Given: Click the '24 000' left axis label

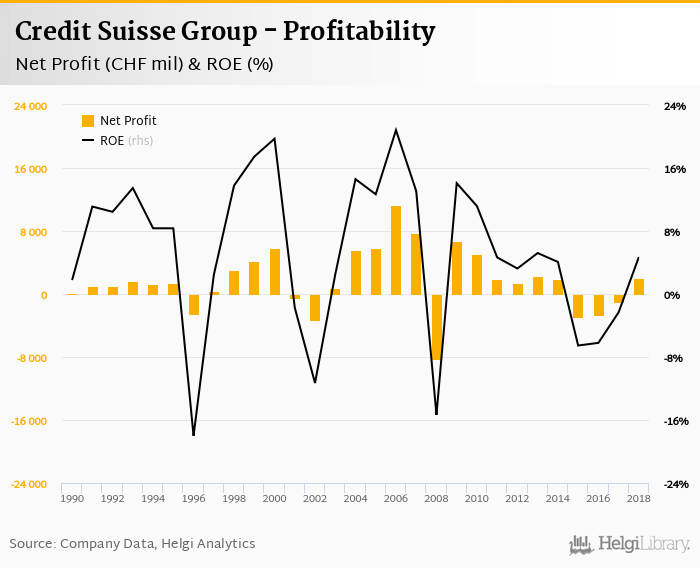Looking at the screenshot, I should coord(31,106).
